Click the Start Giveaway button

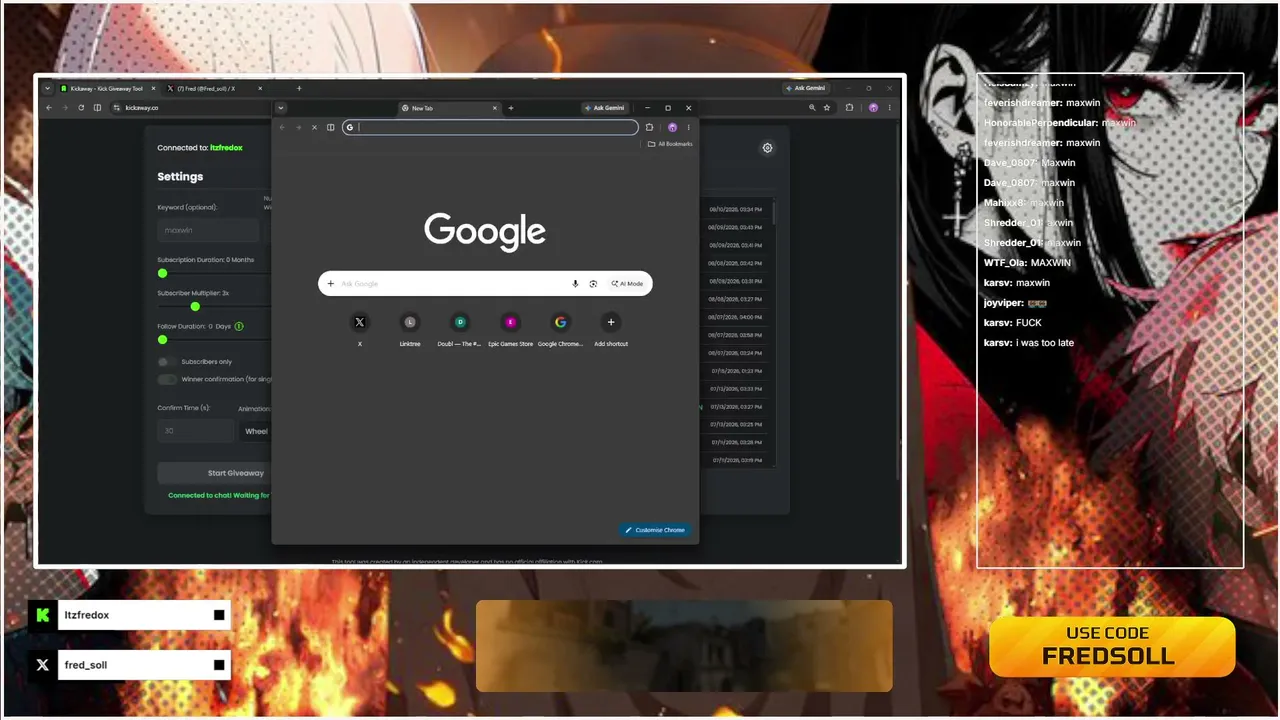214,473
